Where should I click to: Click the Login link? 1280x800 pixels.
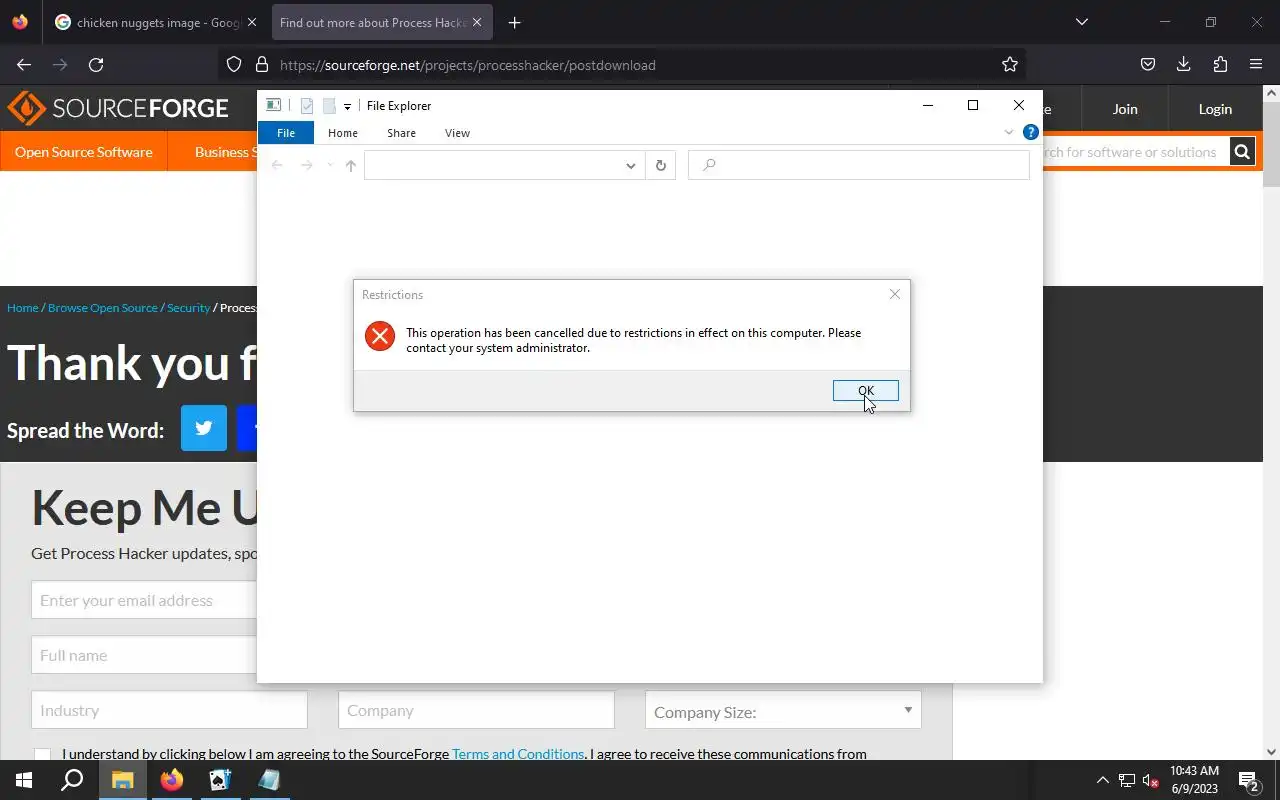1215,109
